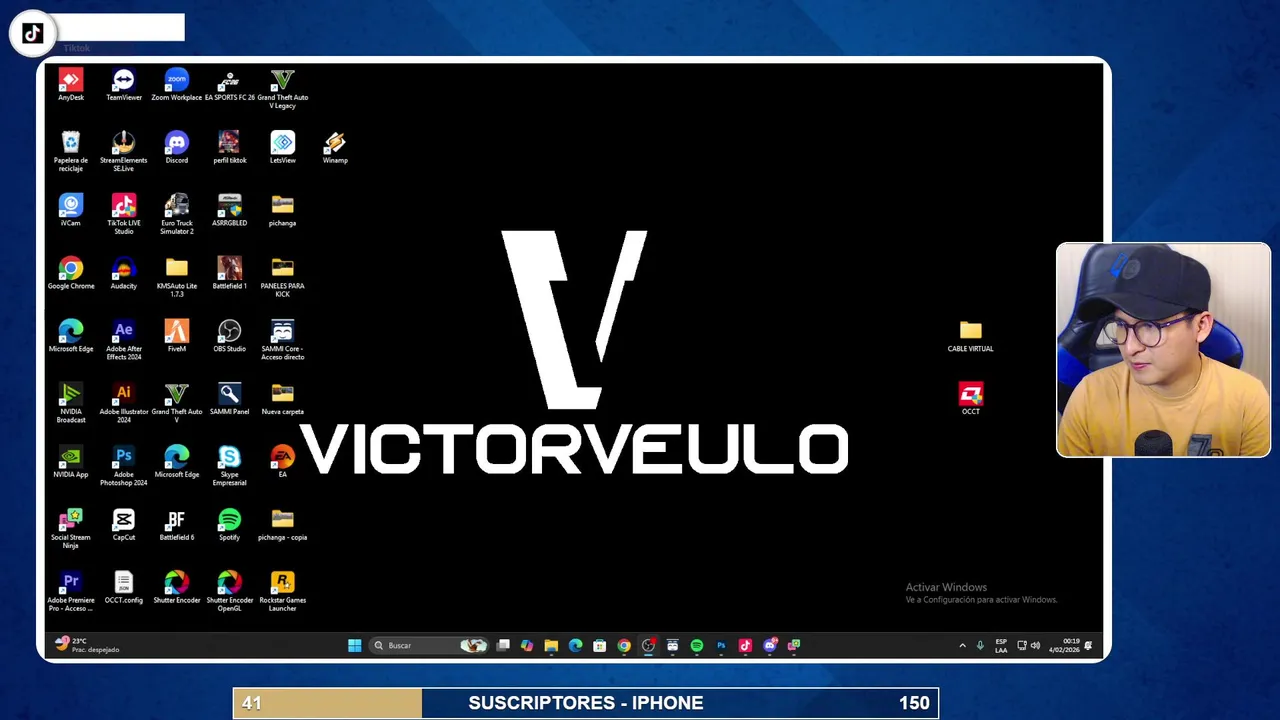Open iVCam desktop shortcut
This screenshot has height=720, width=1280.
pos(71,210)
